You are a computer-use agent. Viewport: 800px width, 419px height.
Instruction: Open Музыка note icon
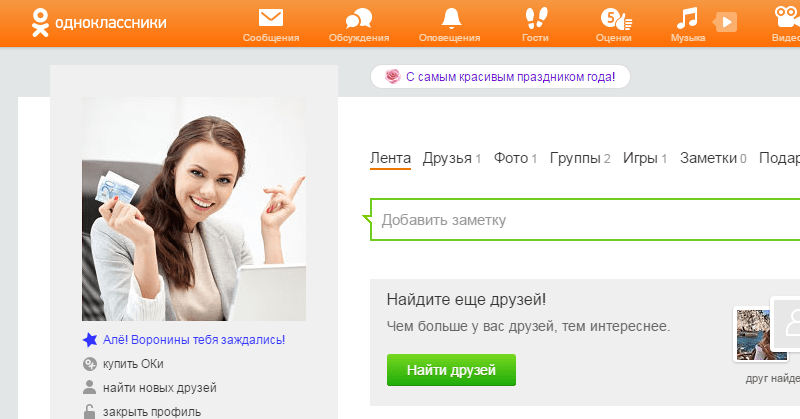coord(686,18)
